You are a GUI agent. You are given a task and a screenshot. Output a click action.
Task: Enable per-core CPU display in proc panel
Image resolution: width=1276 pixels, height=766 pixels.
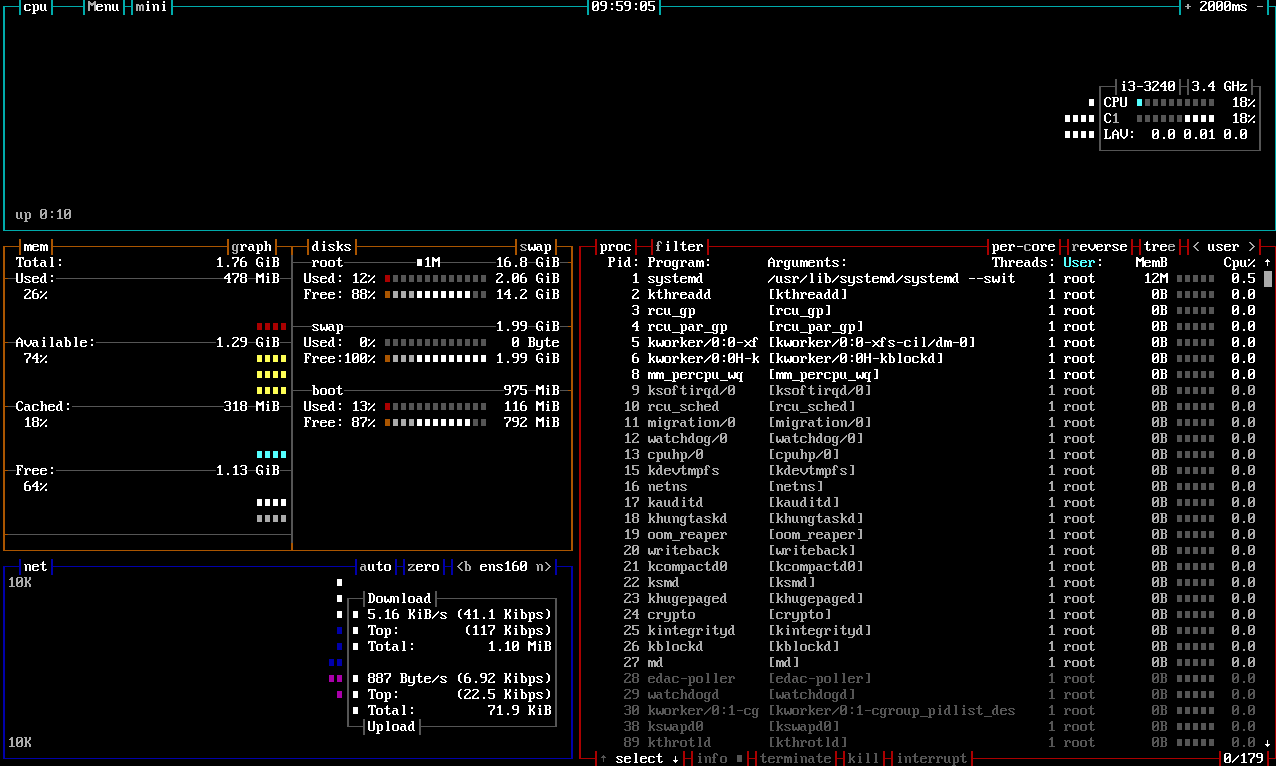click(1022, 246)
